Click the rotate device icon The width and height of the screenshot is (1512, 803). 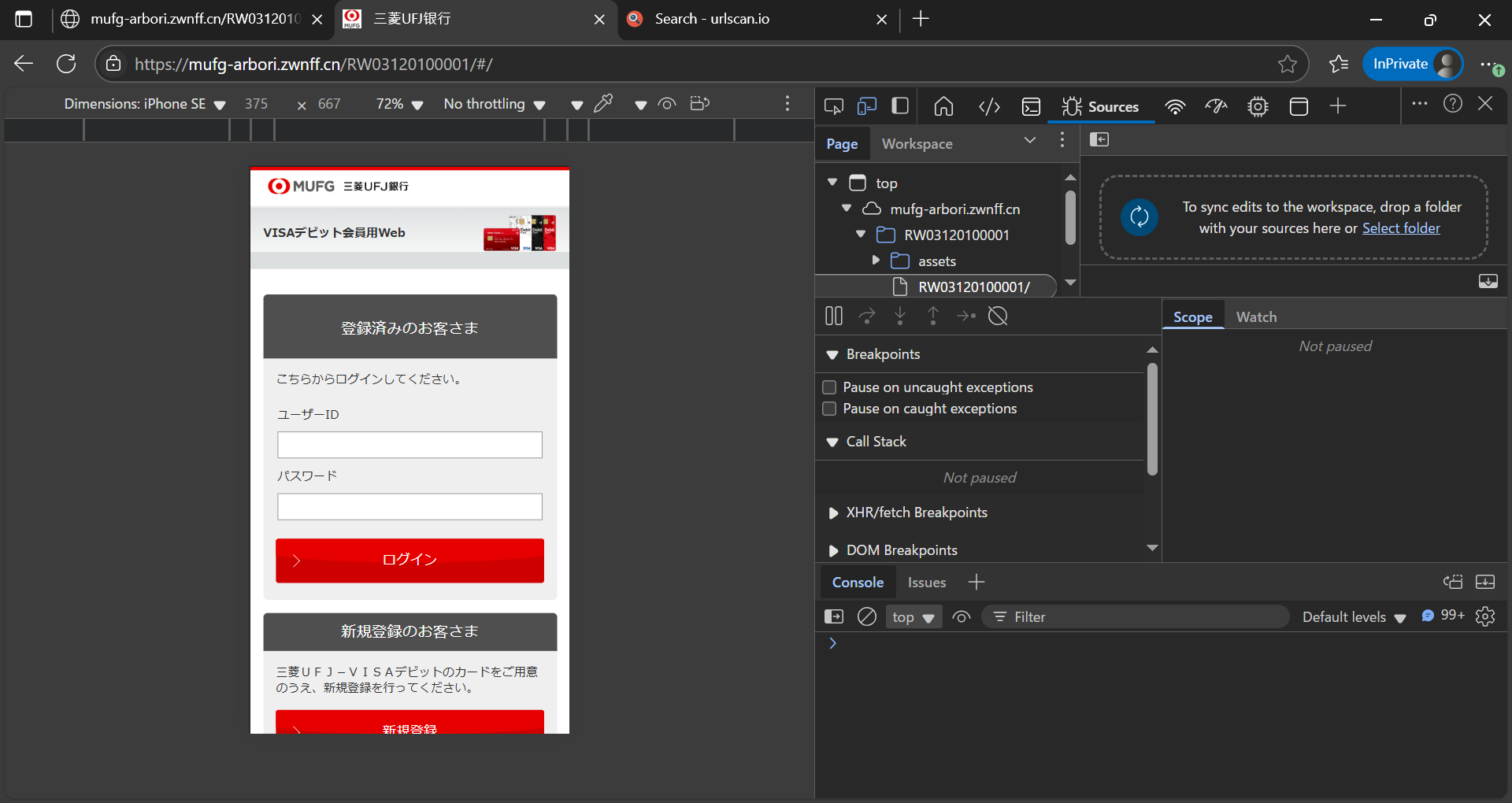[x=699, y=104]
